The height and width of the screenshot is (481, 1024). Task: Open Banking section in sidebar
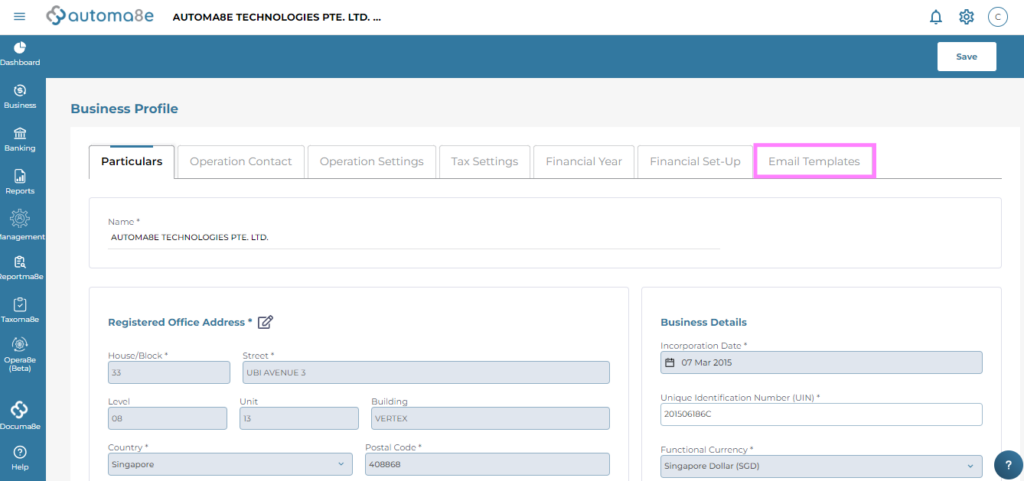(20, 140)
